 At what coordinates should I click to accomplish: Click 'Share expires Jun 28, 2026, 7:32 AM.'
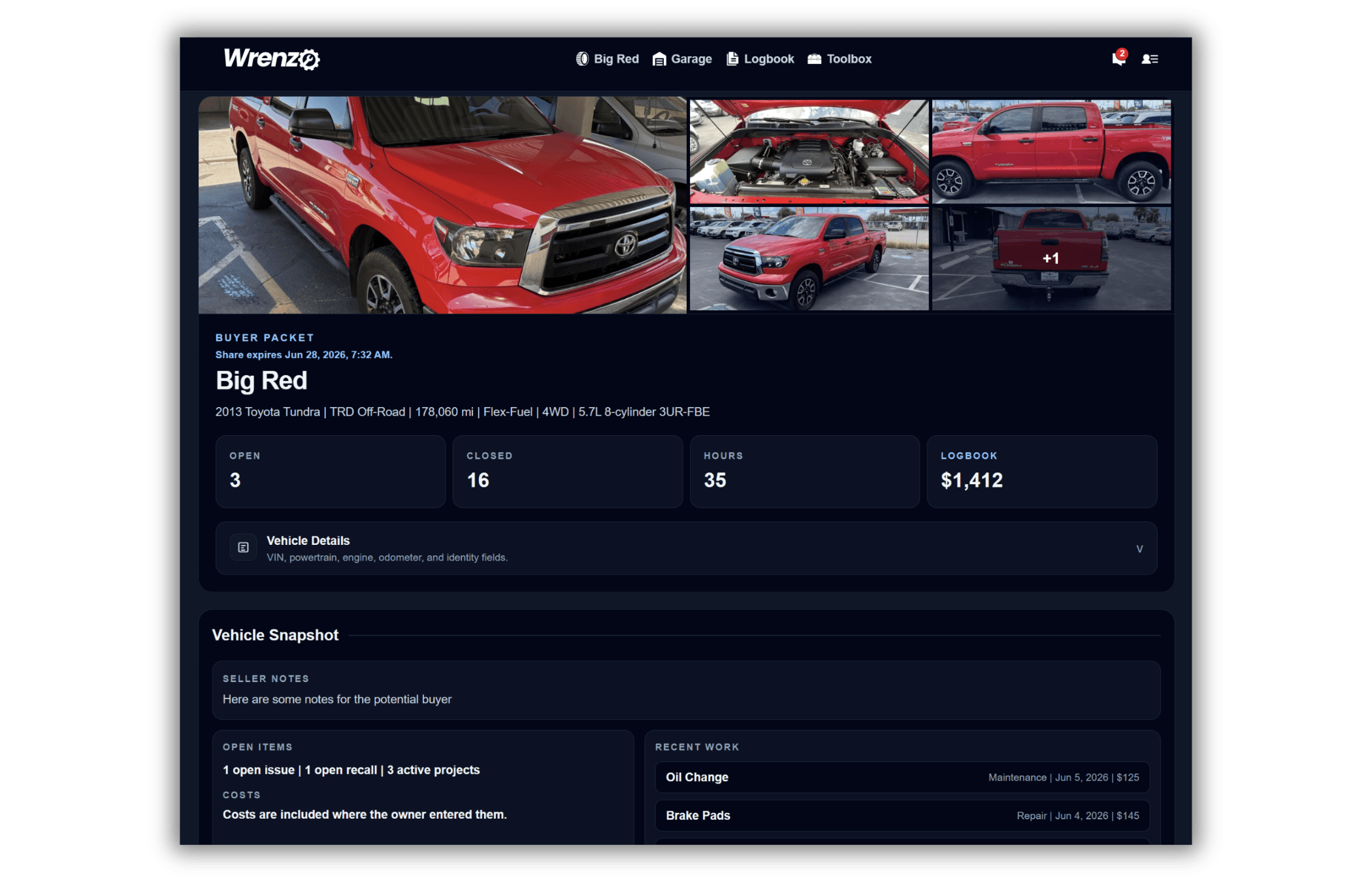point(304,355)
